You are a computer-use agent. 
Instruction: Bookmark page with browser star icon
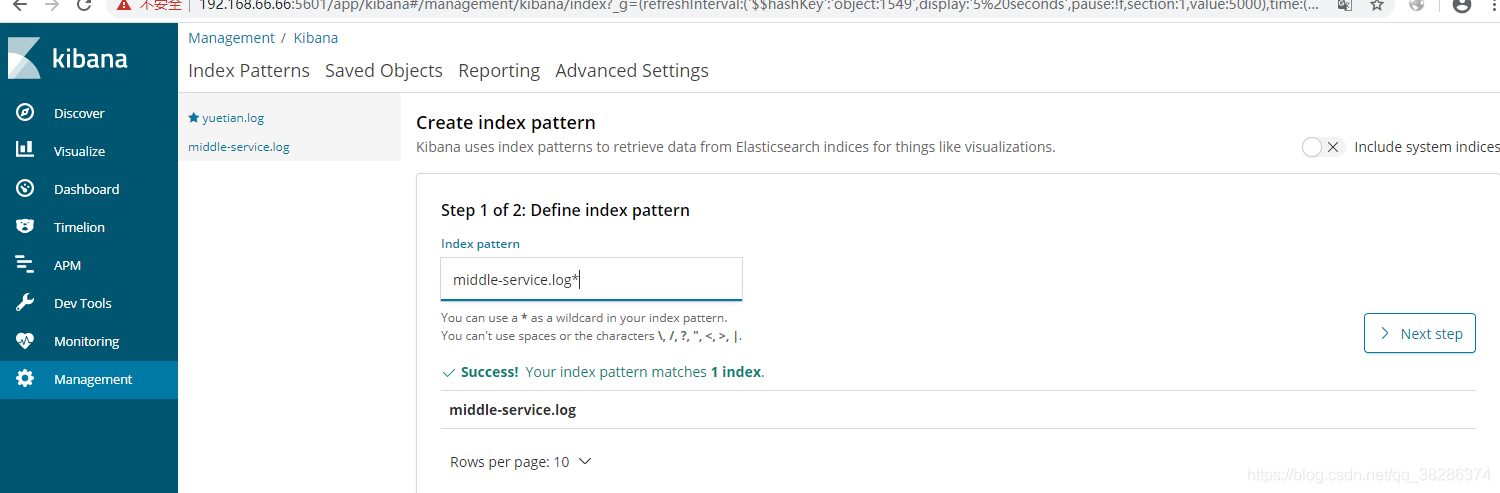pyautogui.click(x=1377, y=5)
